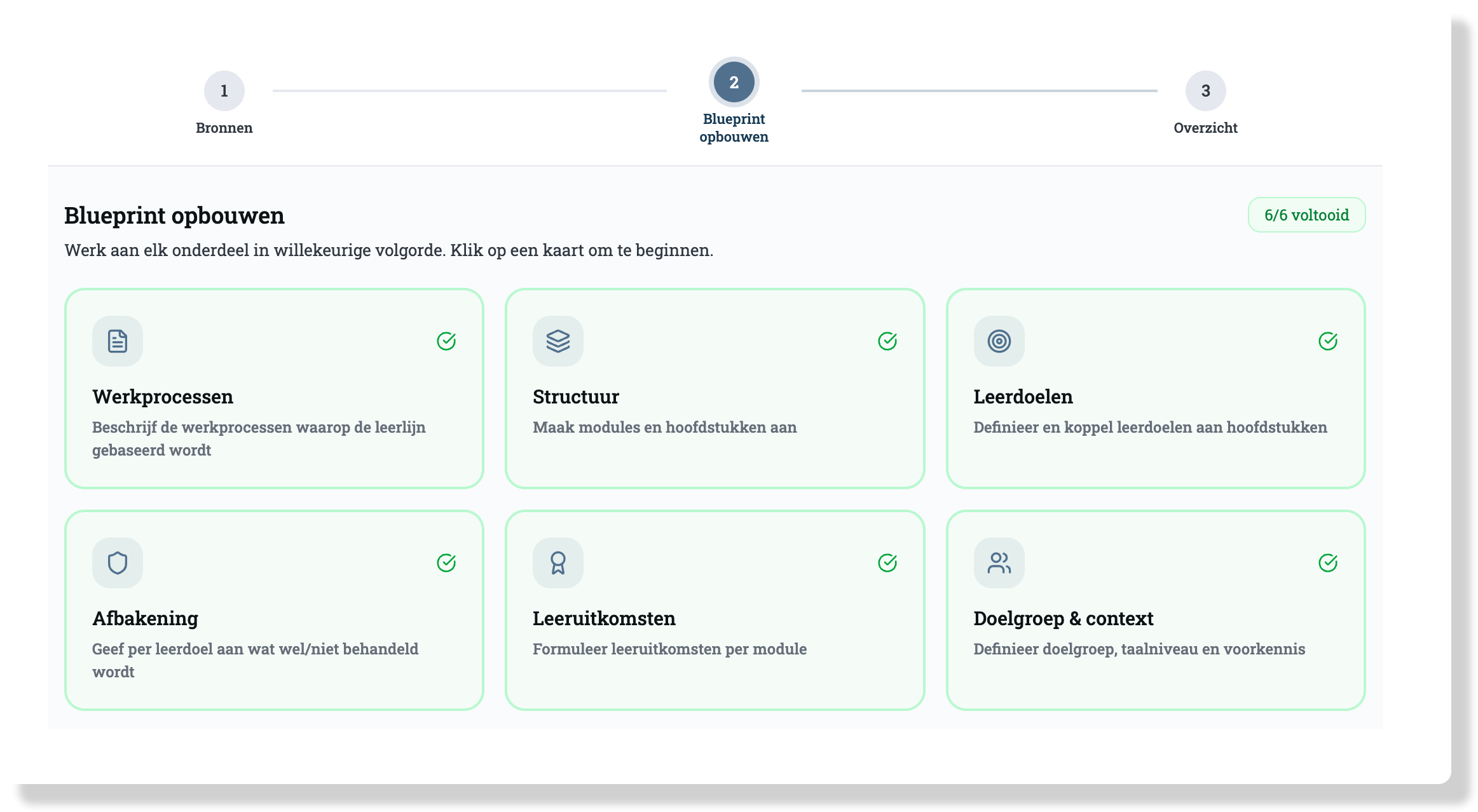Click the Leerdoelen target icon
Image resolution: width=1478 pixels, height=812 pixels.
[x=999, y=341]
